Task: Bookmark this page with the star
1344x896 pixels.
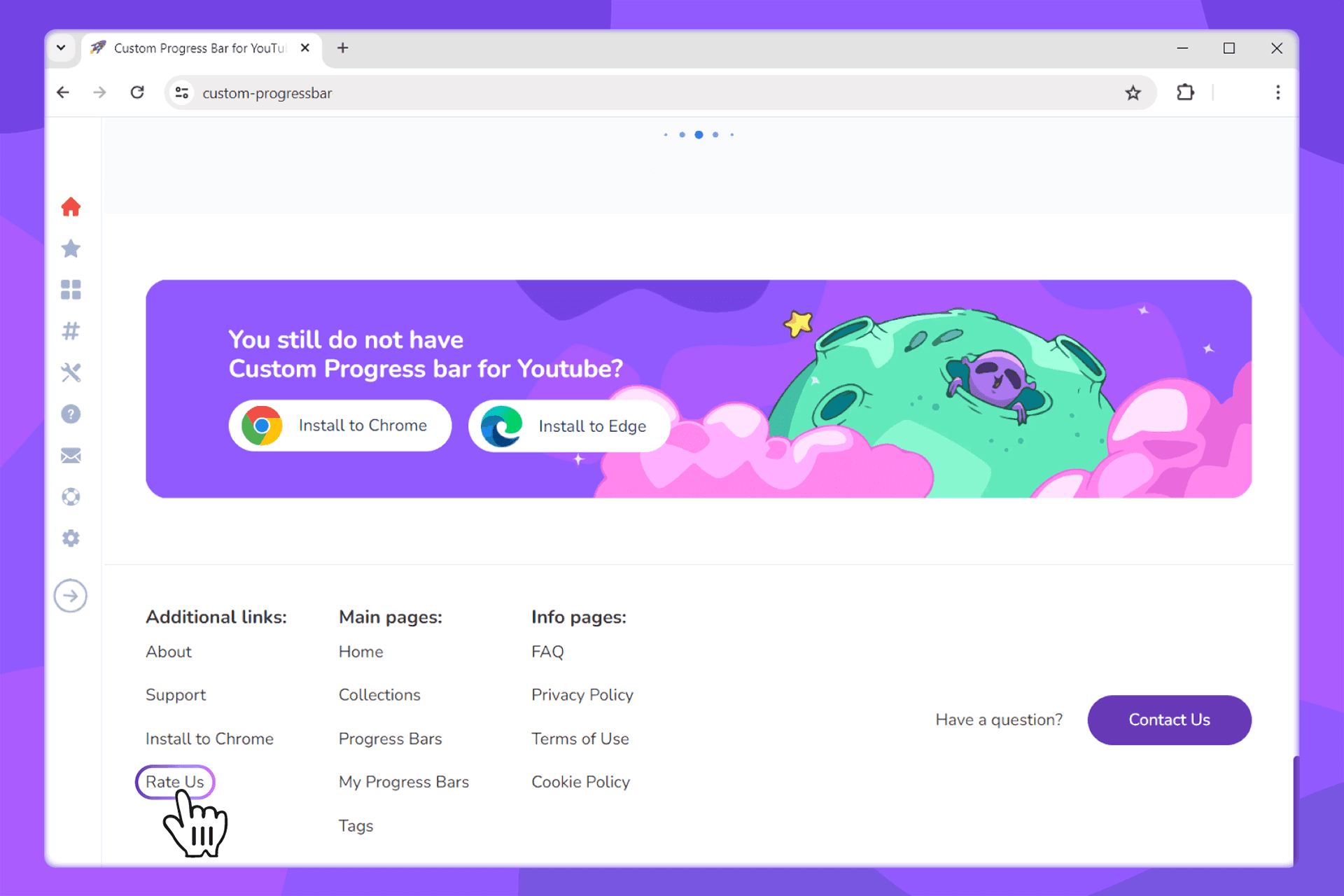Action: coord(1133,92)
